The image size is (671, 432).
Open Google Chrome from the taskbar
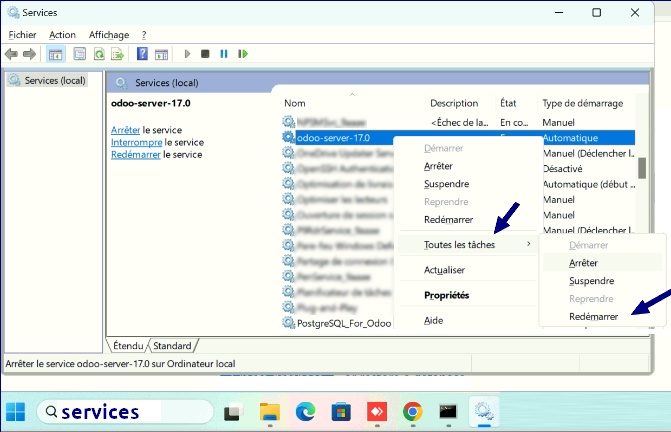click(x=413, y=412)
